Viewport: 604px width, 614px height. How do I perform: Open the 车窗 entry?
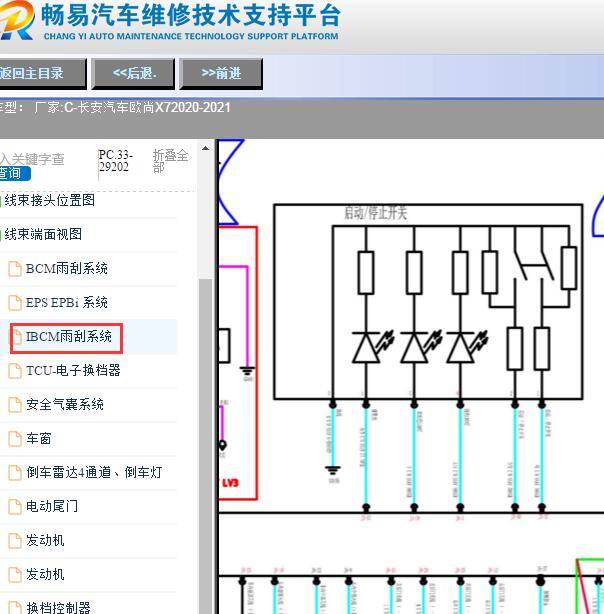(39, 439)
